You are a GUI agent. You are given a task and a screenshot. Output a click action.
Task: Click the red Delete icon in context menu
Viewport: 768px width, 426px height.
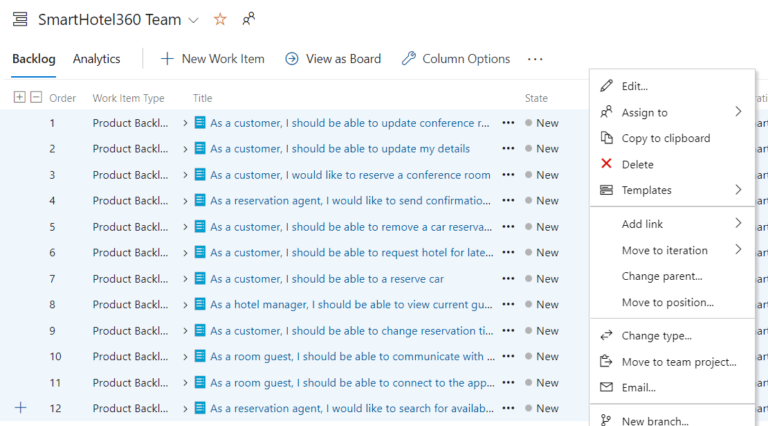coord(606,164)
